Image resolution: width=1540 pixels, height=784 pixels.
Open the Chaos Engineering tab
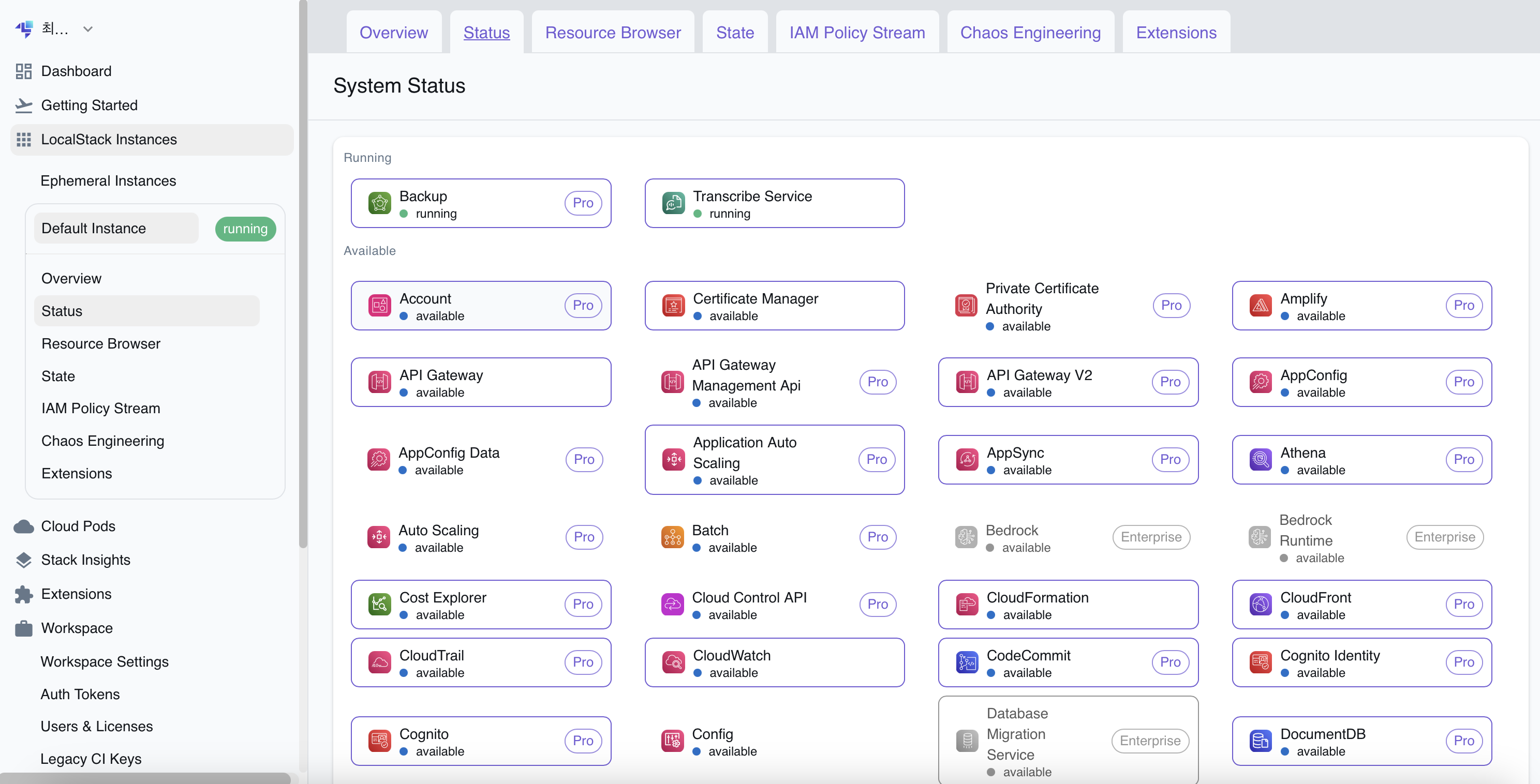click(x=1030, y=32)
